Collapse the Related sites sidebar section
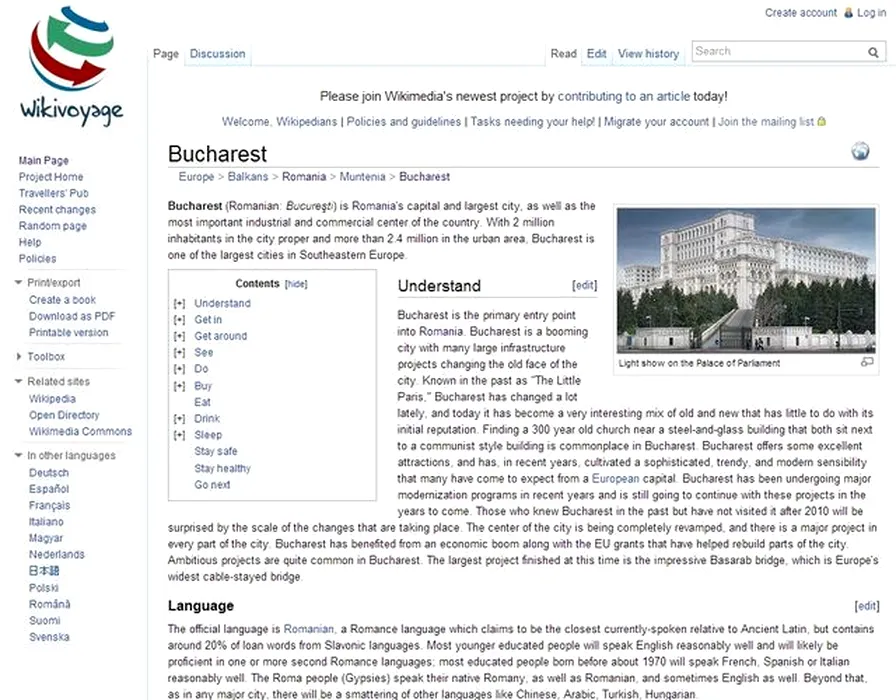896x700 pixels. pyautogui.click(x=19, y=382)
